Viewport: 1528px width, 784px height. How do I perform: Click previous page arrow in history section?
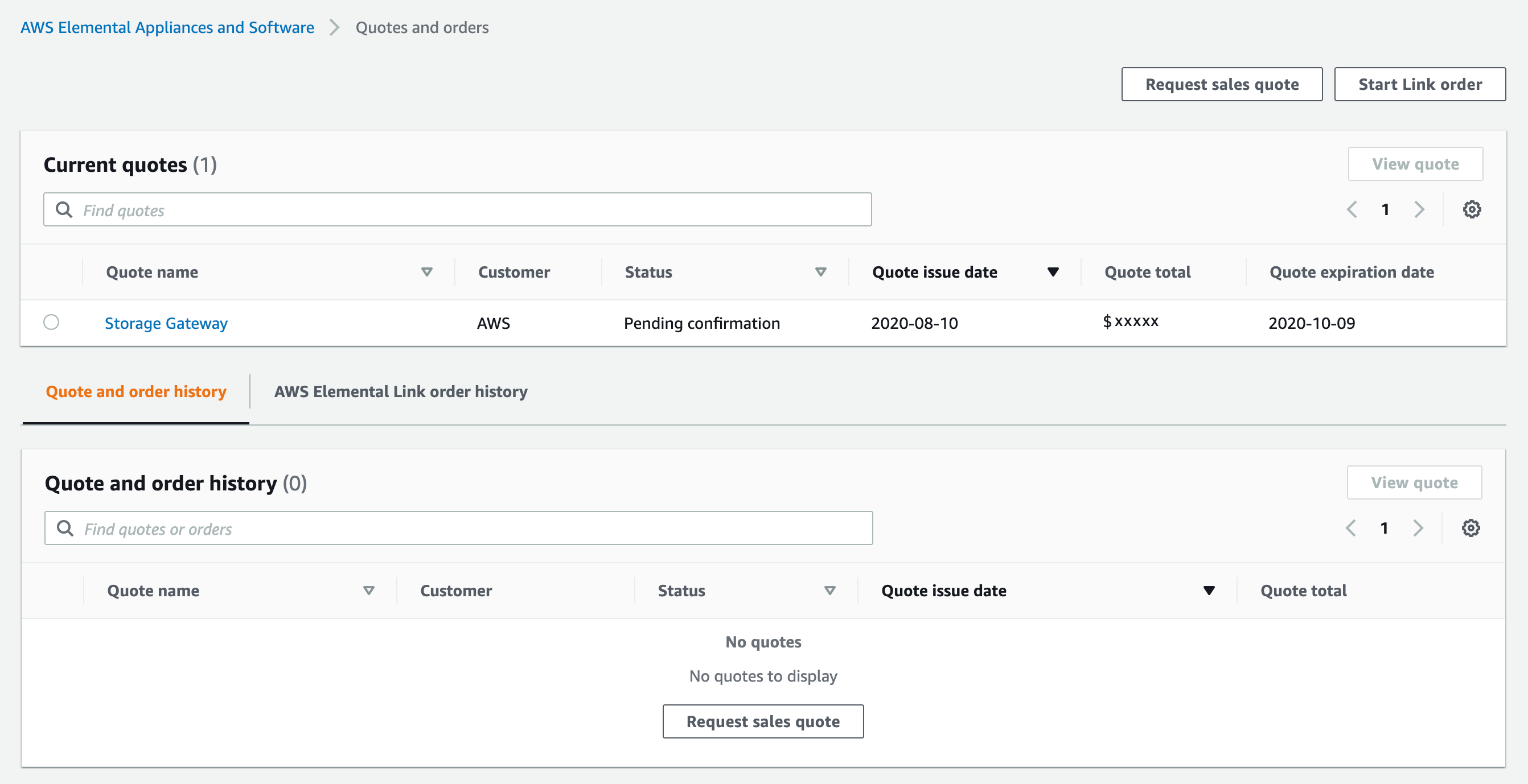tap(1352, 527)
